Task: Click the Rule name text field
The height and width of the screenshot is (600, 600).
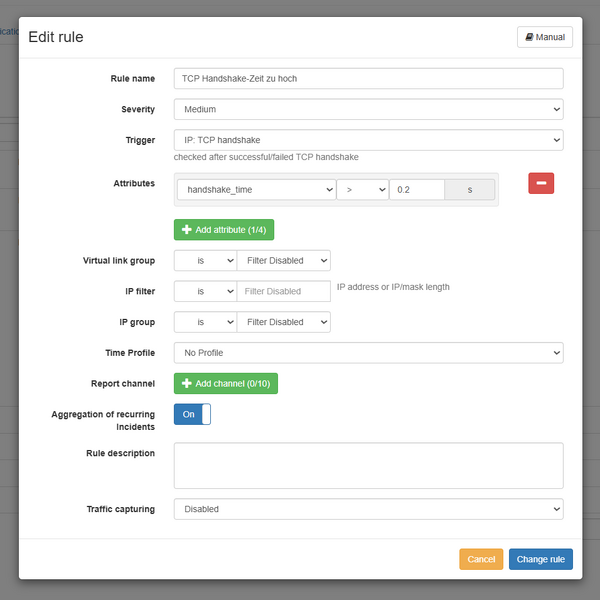Action: (368, 78)
